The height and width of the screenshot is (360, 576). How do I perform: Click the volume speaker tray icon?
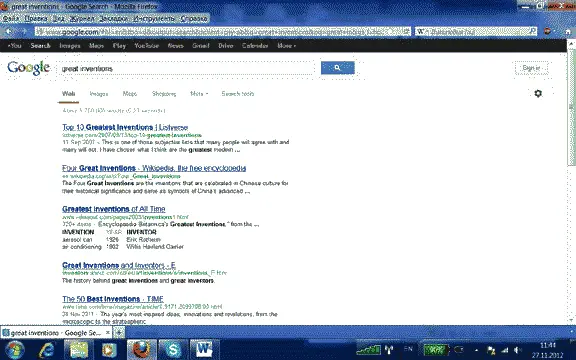click(518, 350)
